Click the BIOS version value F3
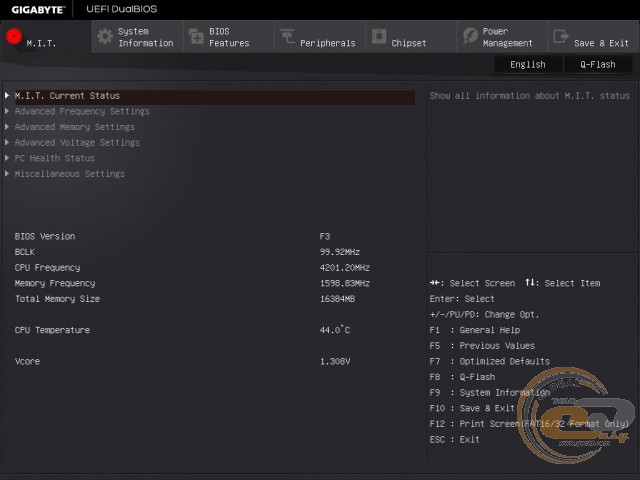Viewport: 640px width, 480px height. pyautogui.click(x=325, y=236)
